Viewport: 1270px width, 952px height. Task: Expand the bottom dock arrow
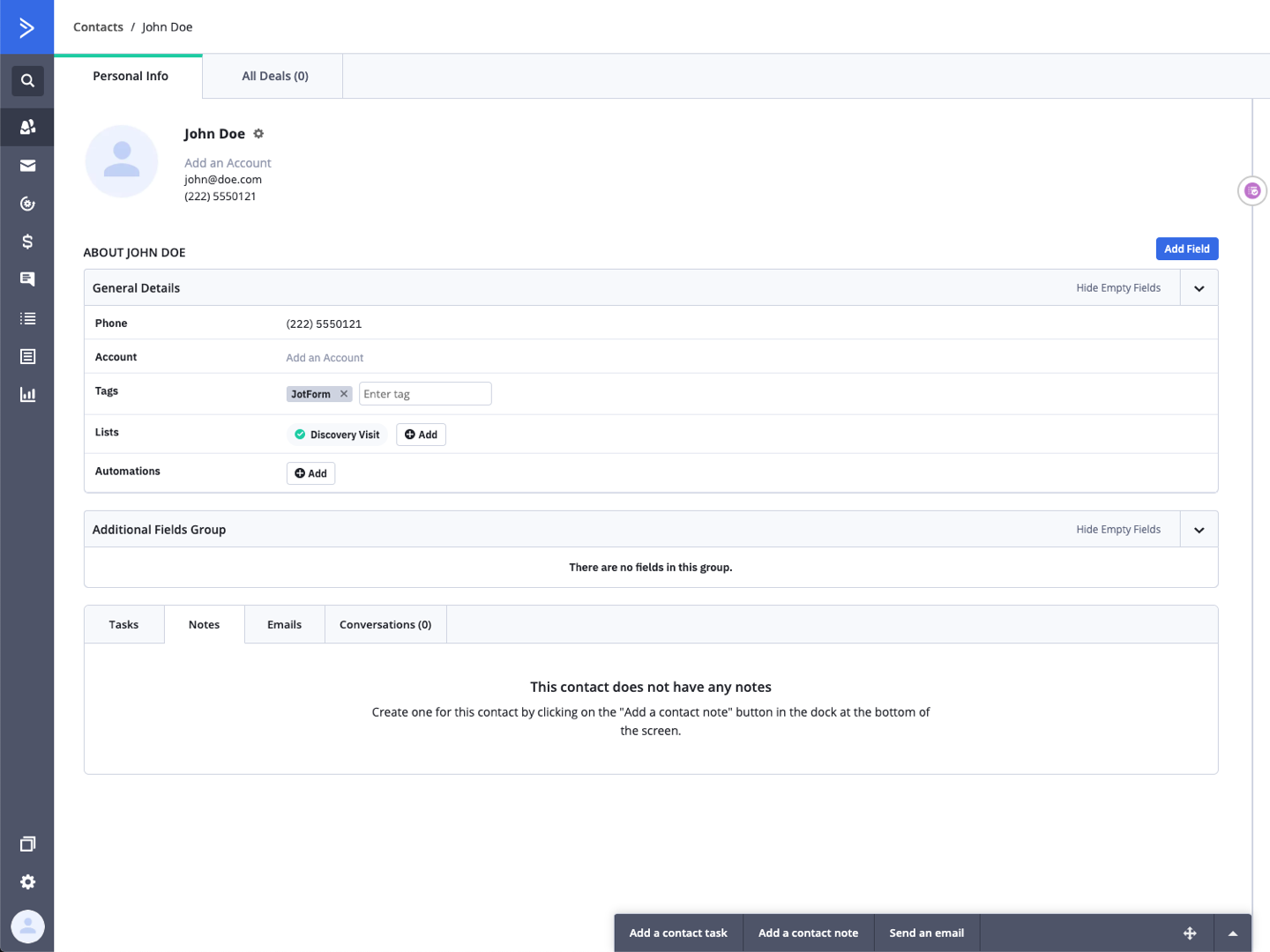tap(1233, 933)
